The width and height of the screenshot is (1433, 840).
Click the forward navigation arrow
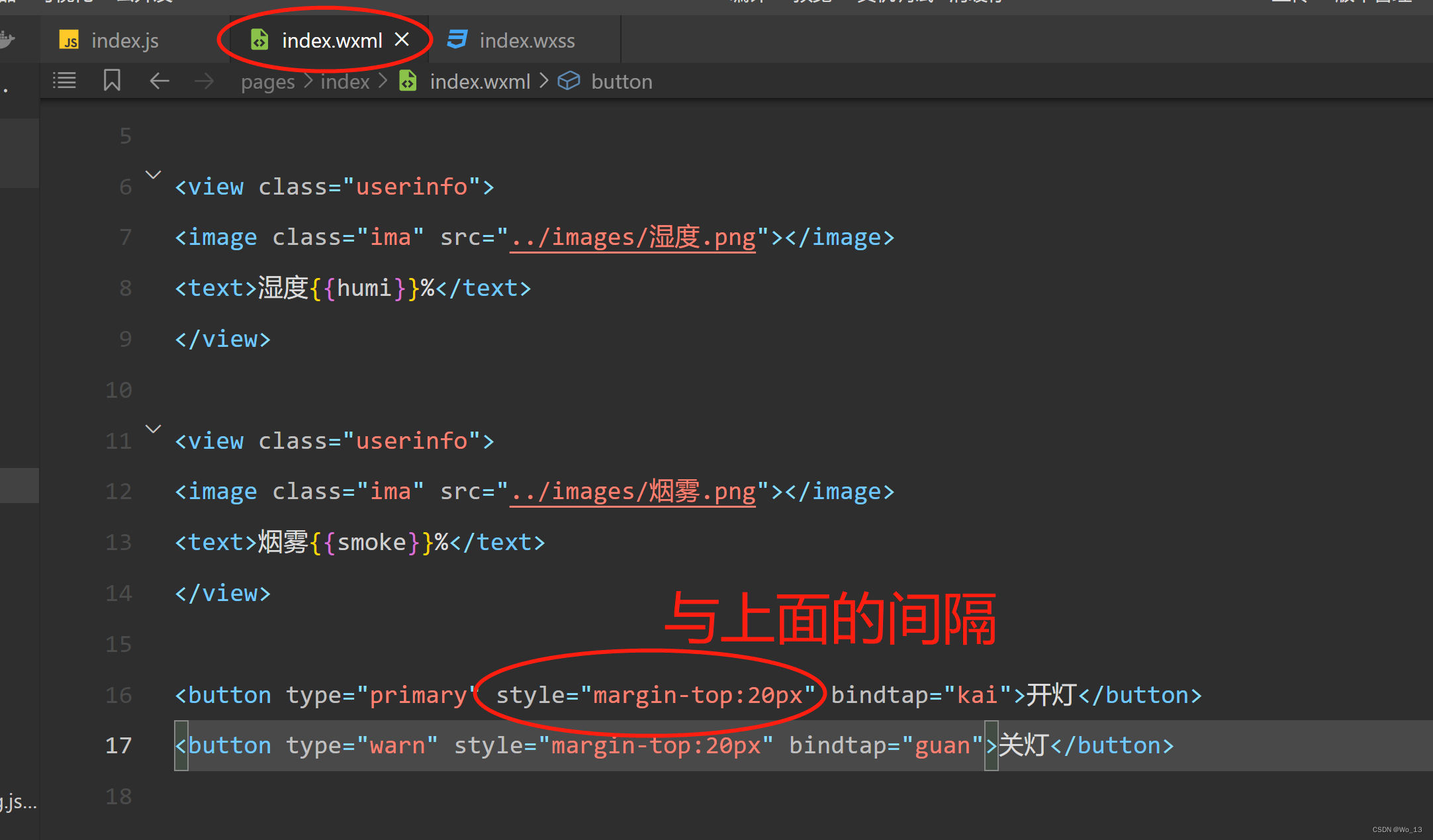pos(204,81)
